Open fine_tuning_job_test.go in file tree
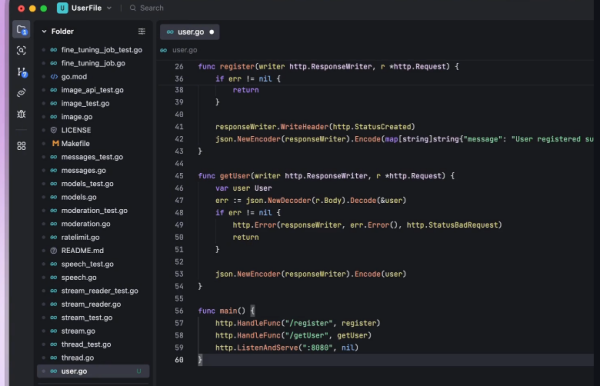600x386 pixels. [x=101, y=50]
